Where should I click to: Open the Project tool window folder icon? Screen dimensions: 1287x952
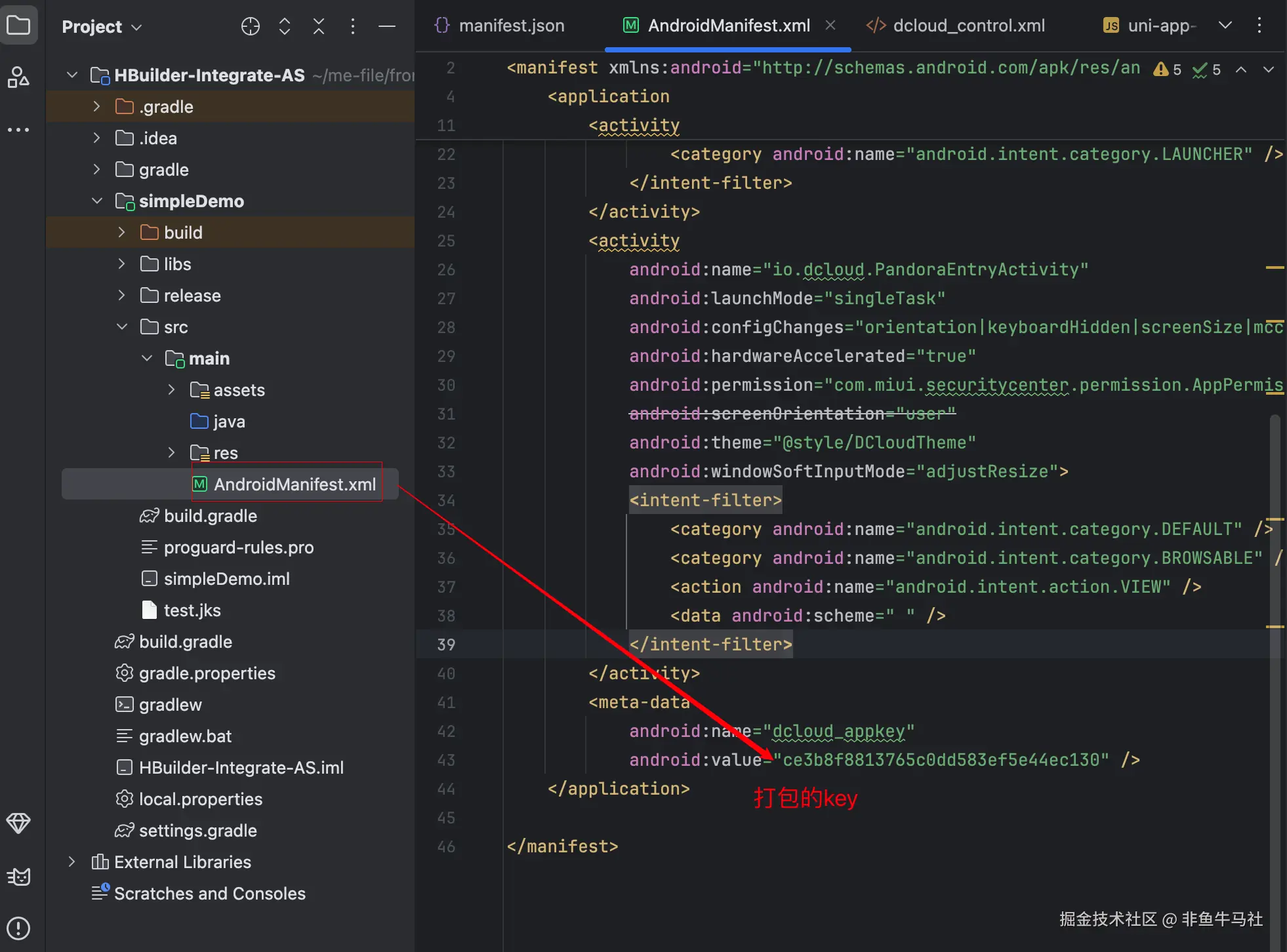[18, 26]
